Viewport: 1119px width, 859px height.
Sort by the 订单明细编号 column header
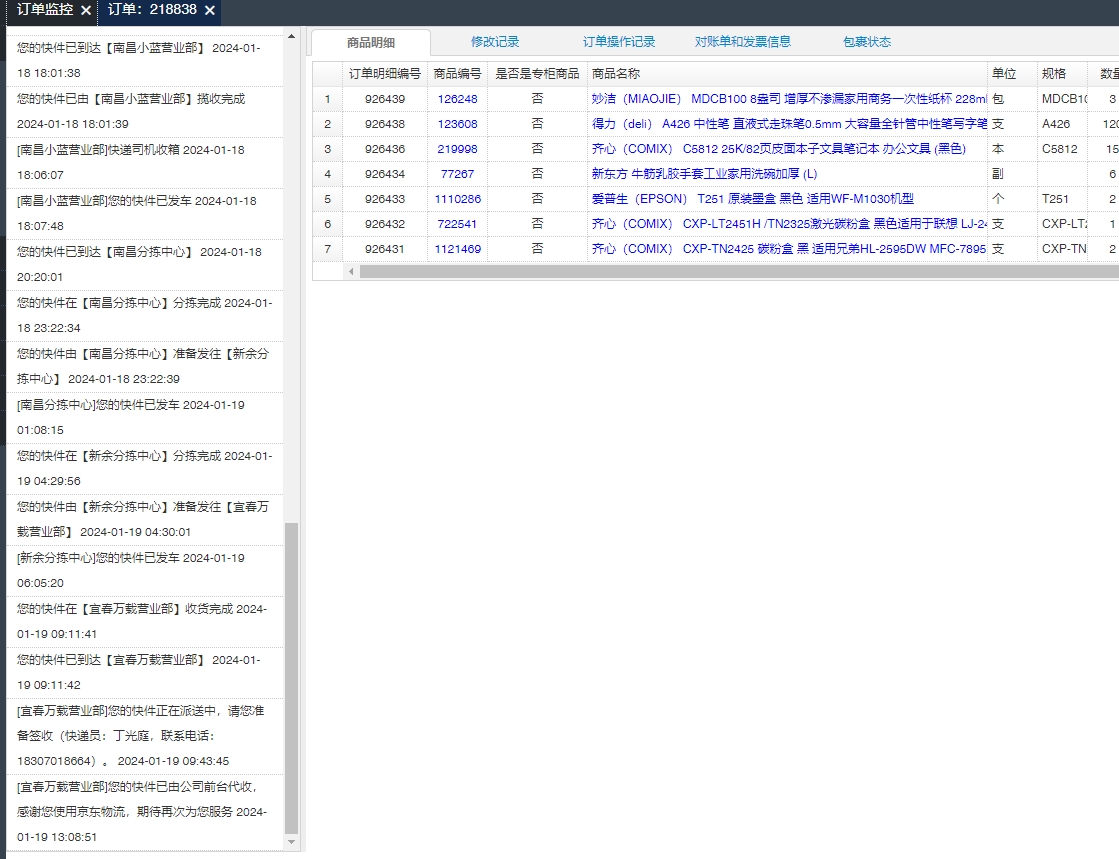(x=385, y=73)
